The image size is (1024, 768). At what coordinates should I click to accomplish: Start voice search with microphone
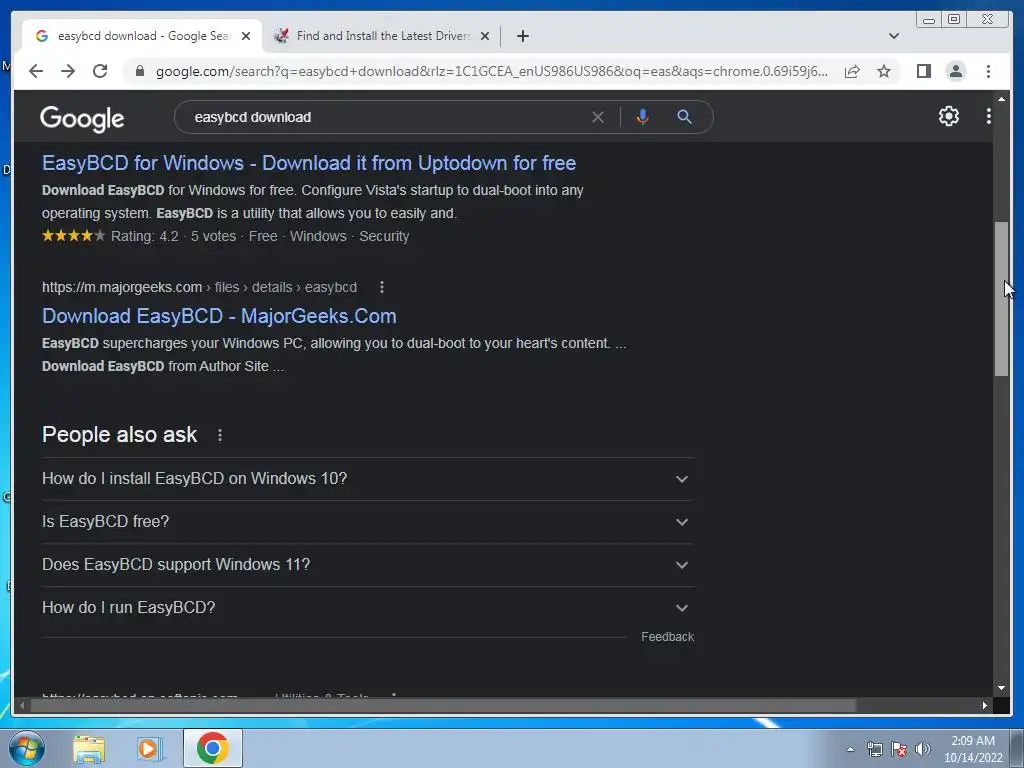(x=643, y=117)
